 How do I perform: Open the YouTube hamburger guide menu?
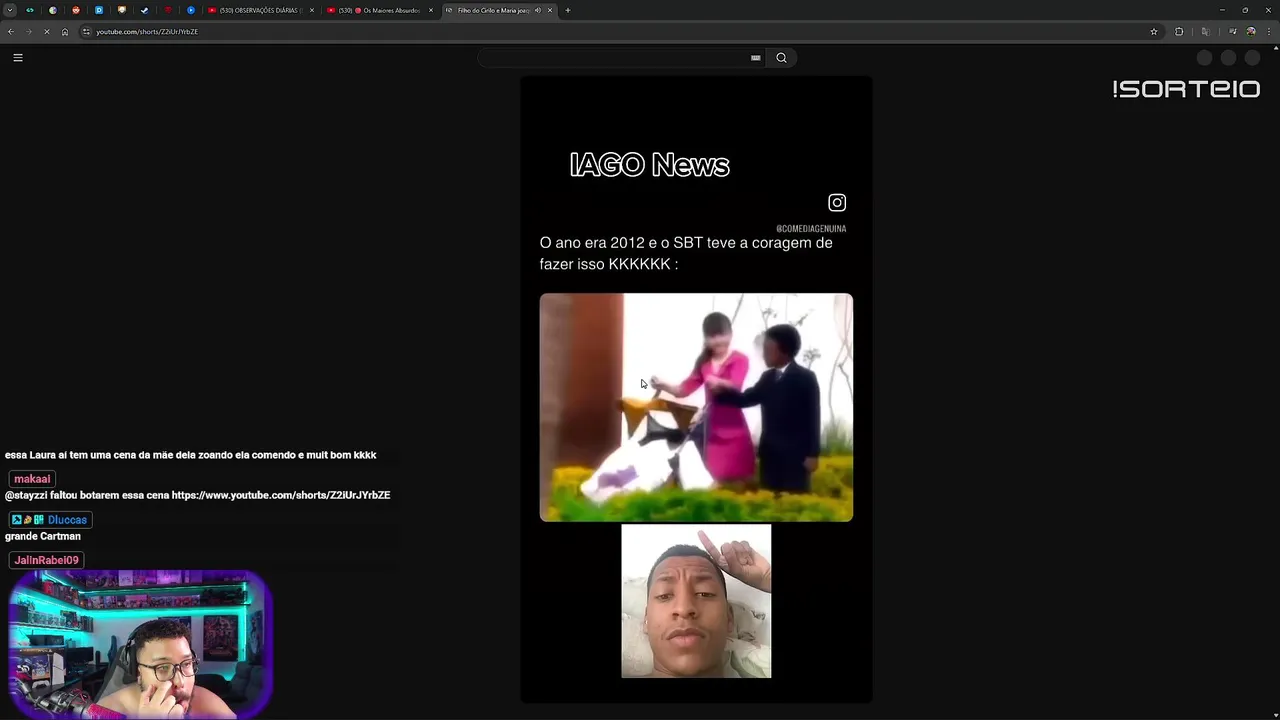[x=18, y=58]
